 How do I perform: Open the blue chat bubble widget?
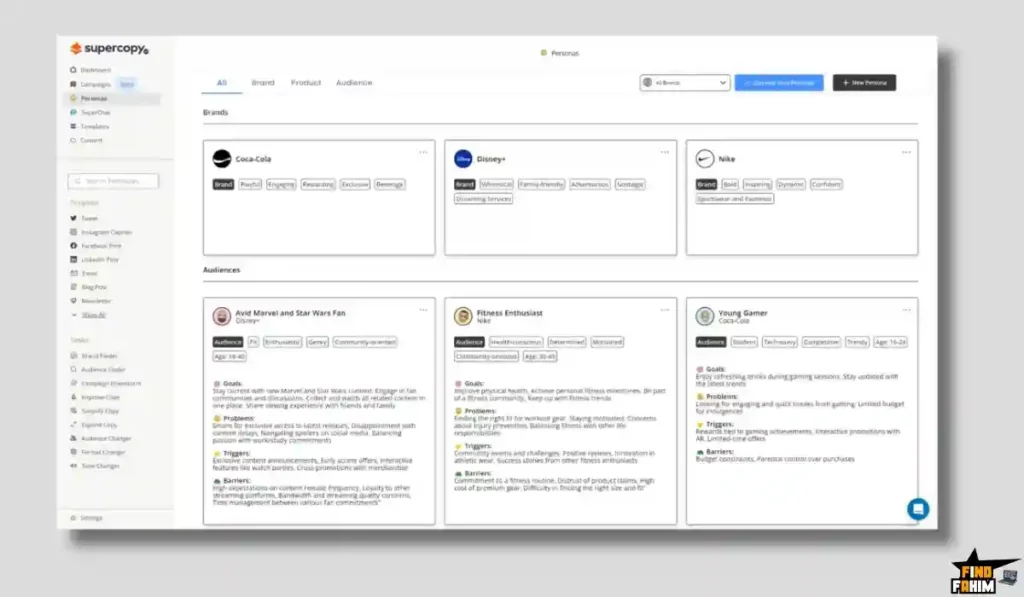pos(918,508)
